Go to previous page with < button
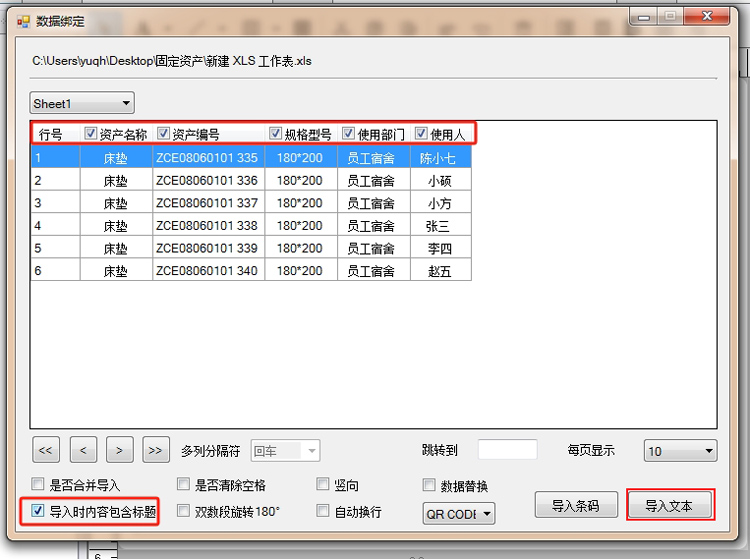This screenshot has height=559, width=750. (83, 451)
